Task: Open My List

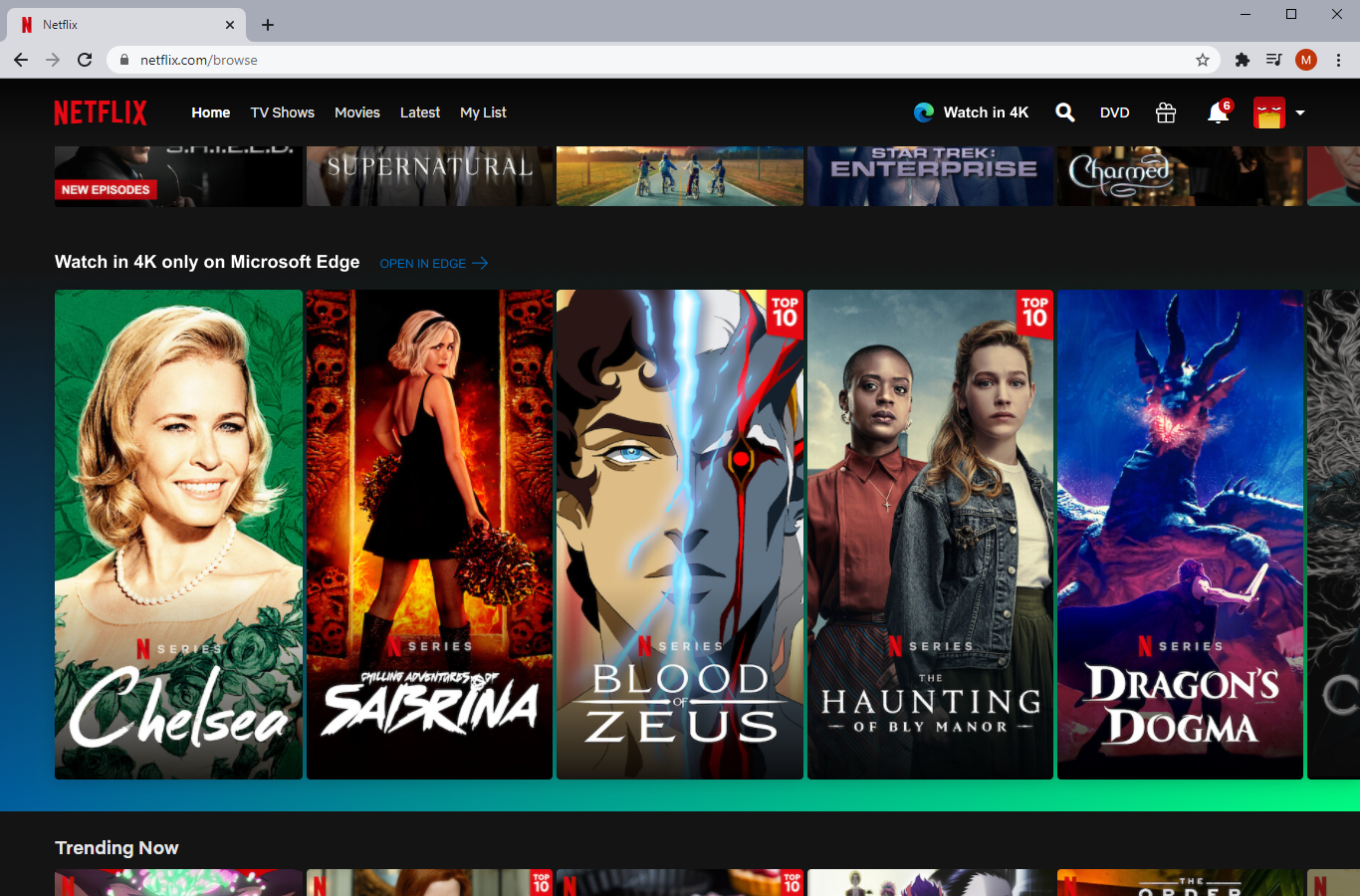Action: [x=483, y=112]
